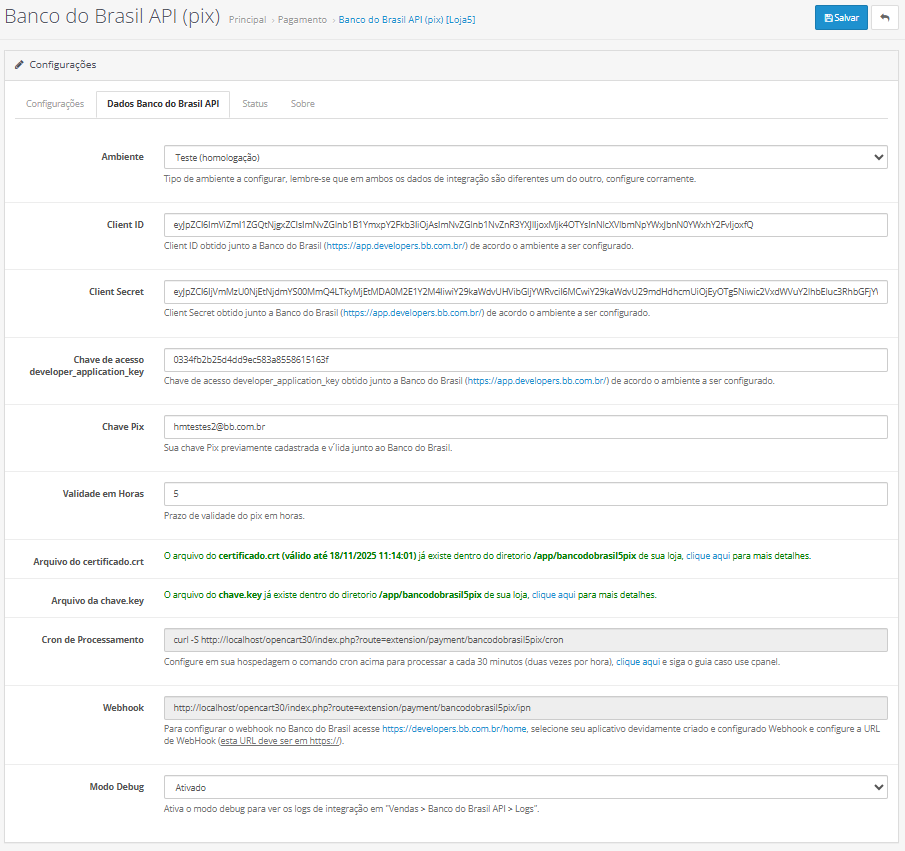Expand the Modo Debug dropdown
The width and height of the screenshot is (905, 851).
[525, 787]
